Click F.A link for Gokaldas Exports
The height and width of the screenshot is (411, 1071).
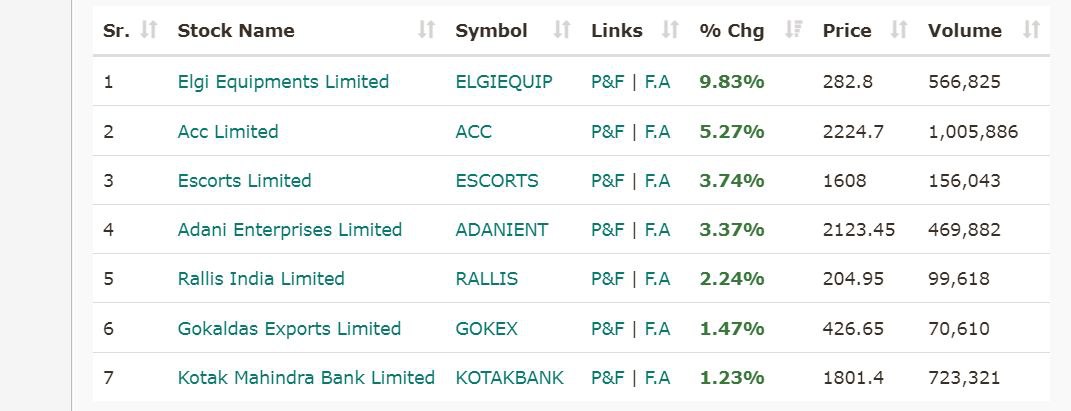[657, 329]
